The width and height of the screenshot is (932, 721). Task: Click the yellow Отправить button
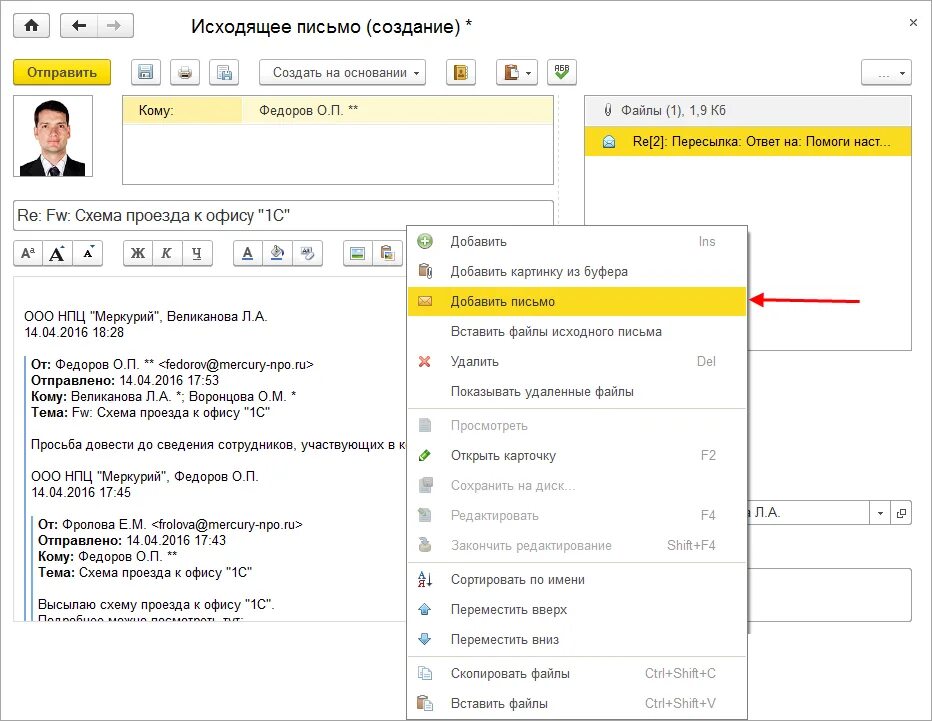click(62, 73)
